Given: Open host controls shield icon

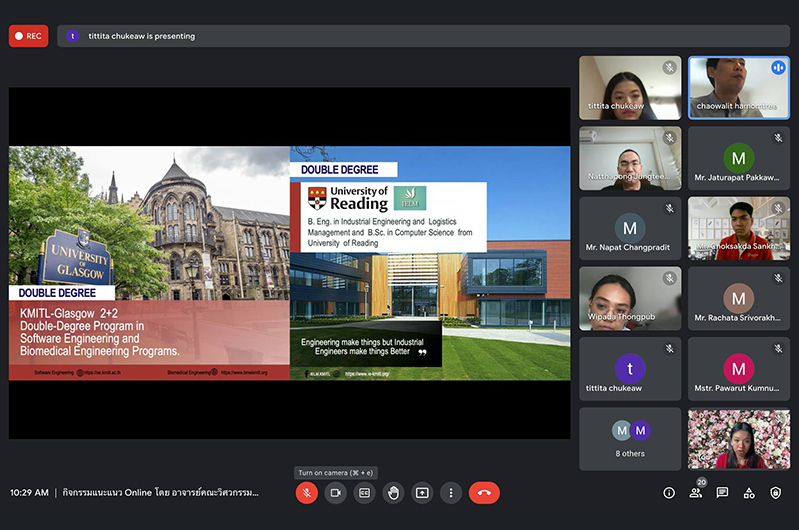Looking at the screenshot, I should pyautogui.click(x=776, y=493).
